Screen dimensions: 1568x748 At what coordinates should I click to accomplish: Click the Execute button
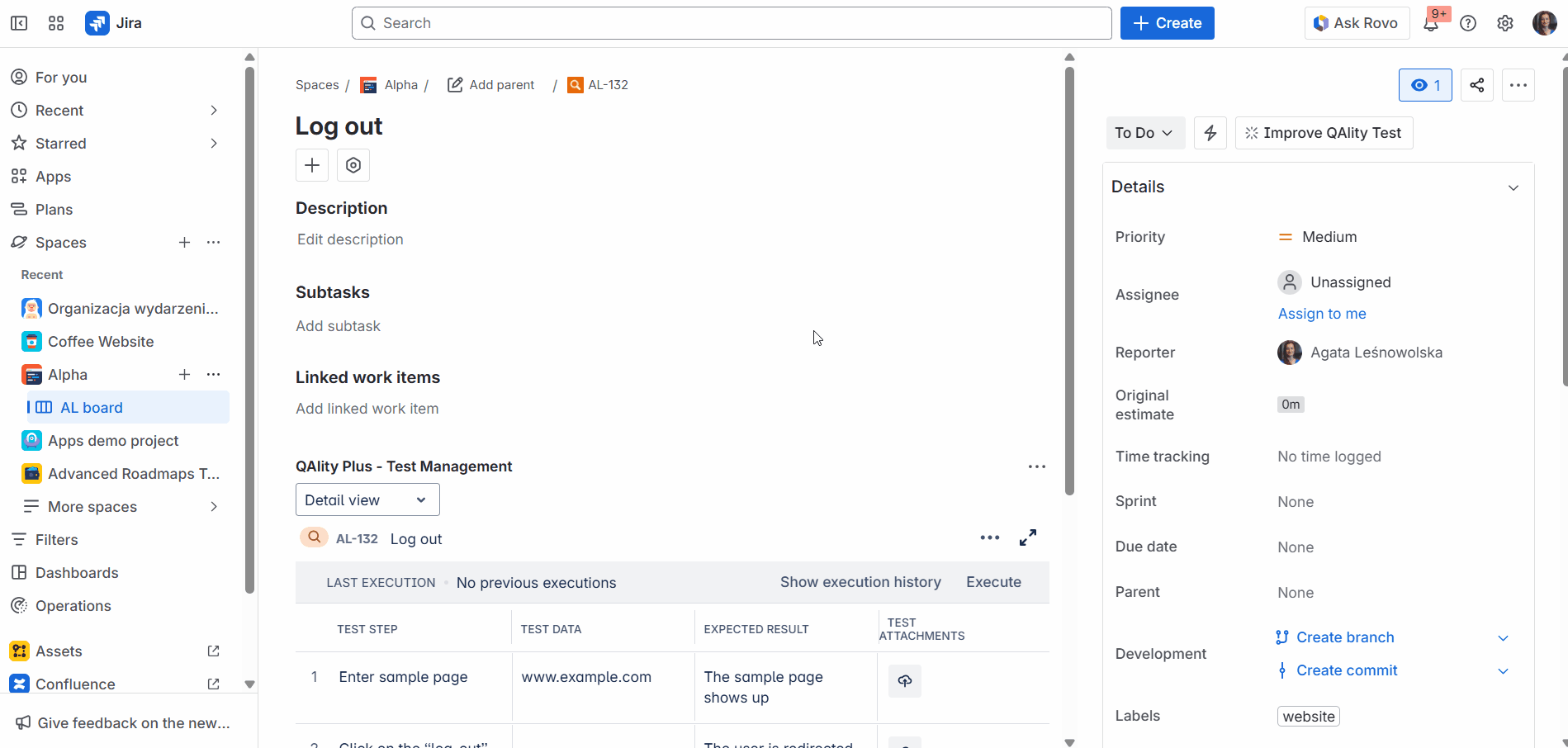[994, 582]
